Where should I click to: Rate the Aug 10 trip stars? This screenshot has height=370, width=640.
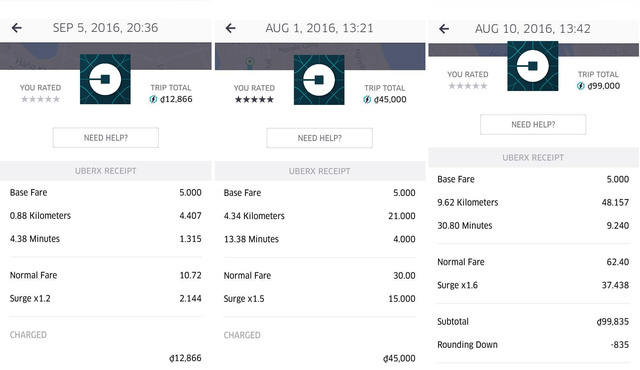click(x=468, y=86)
